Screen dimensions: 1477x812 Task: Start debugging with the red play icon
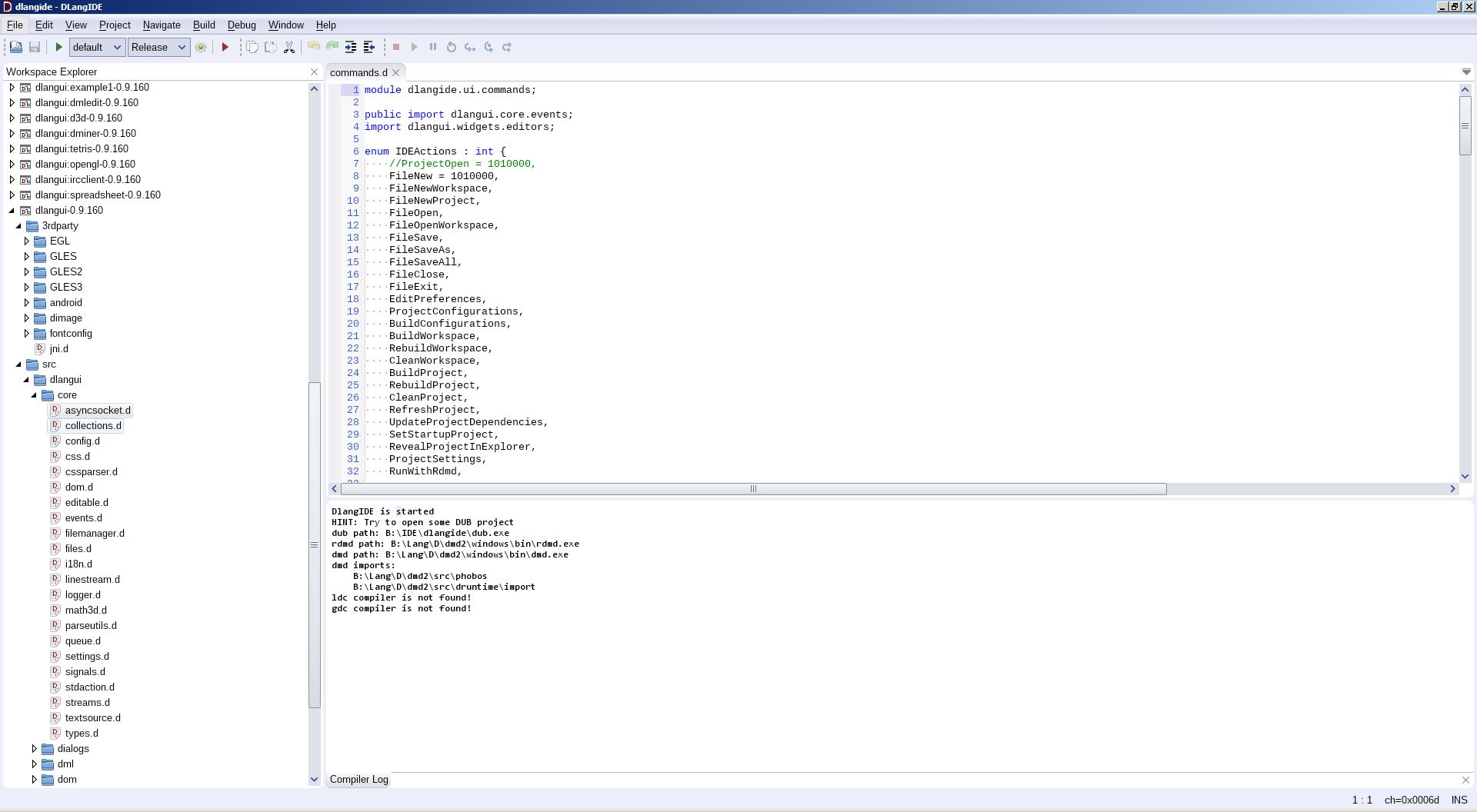coord(225,47)
